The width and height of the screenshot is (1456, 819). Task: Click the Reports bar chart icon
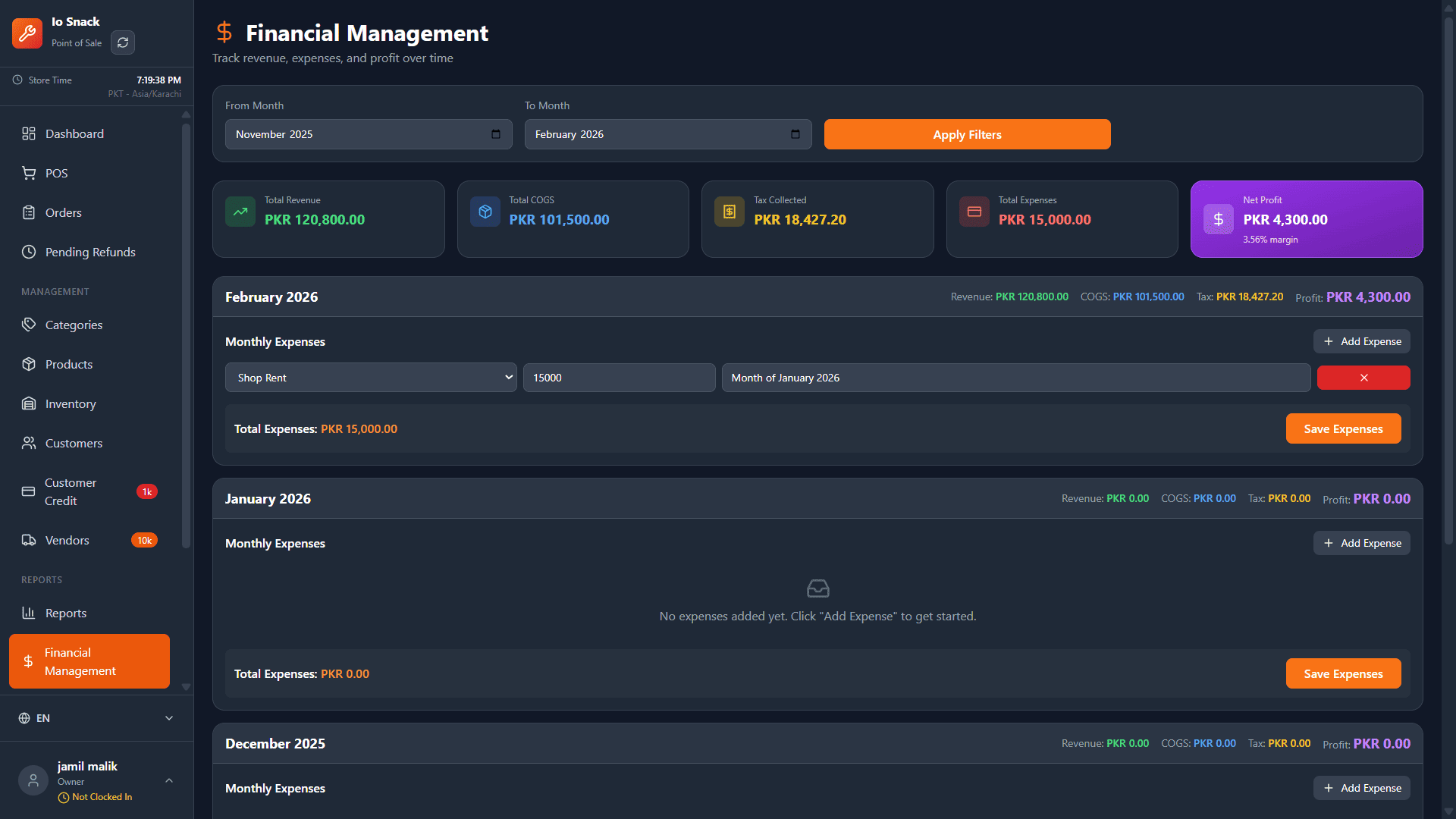tap(29, 613)
